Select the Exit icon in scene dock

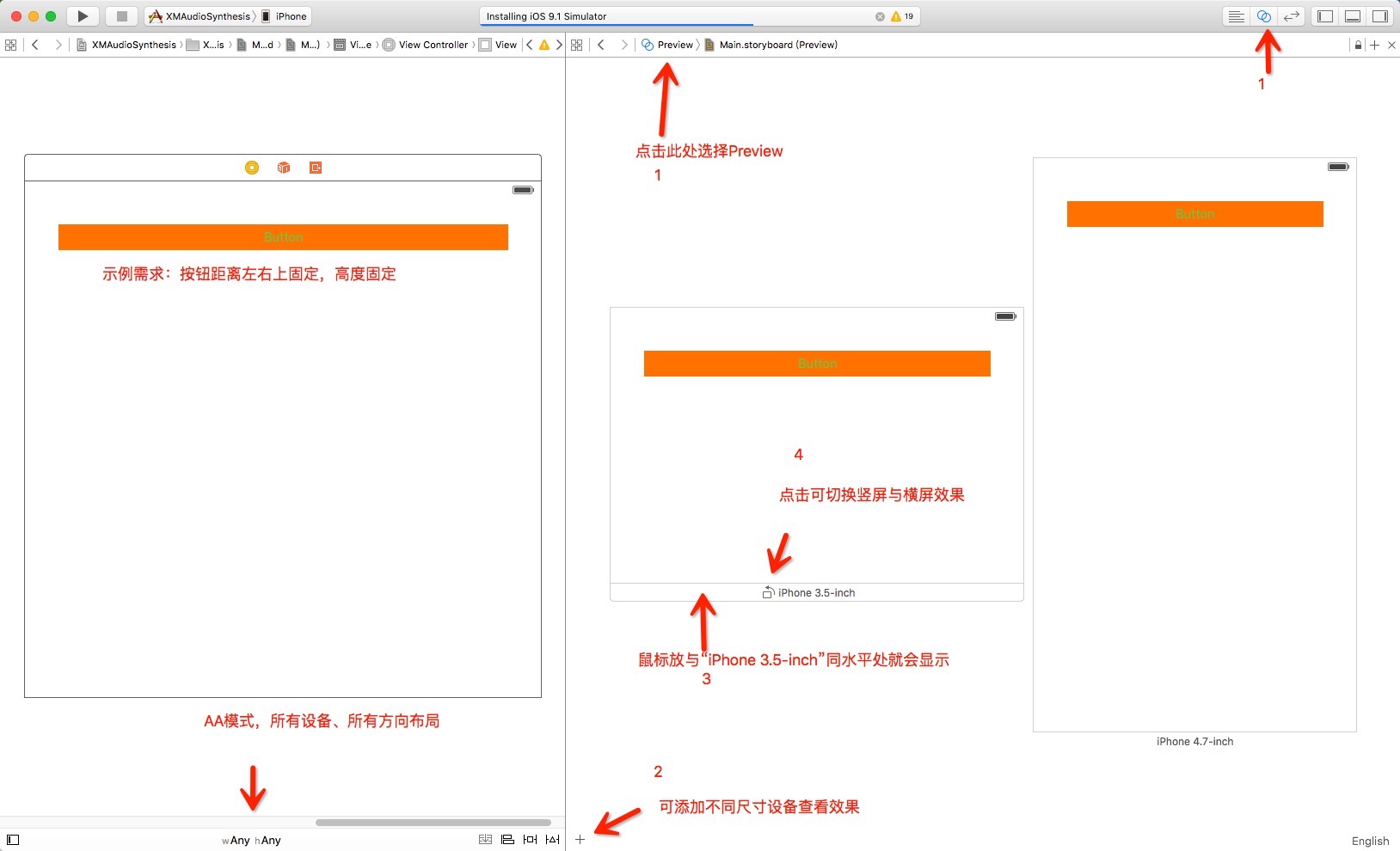click(x=316, y=168)
